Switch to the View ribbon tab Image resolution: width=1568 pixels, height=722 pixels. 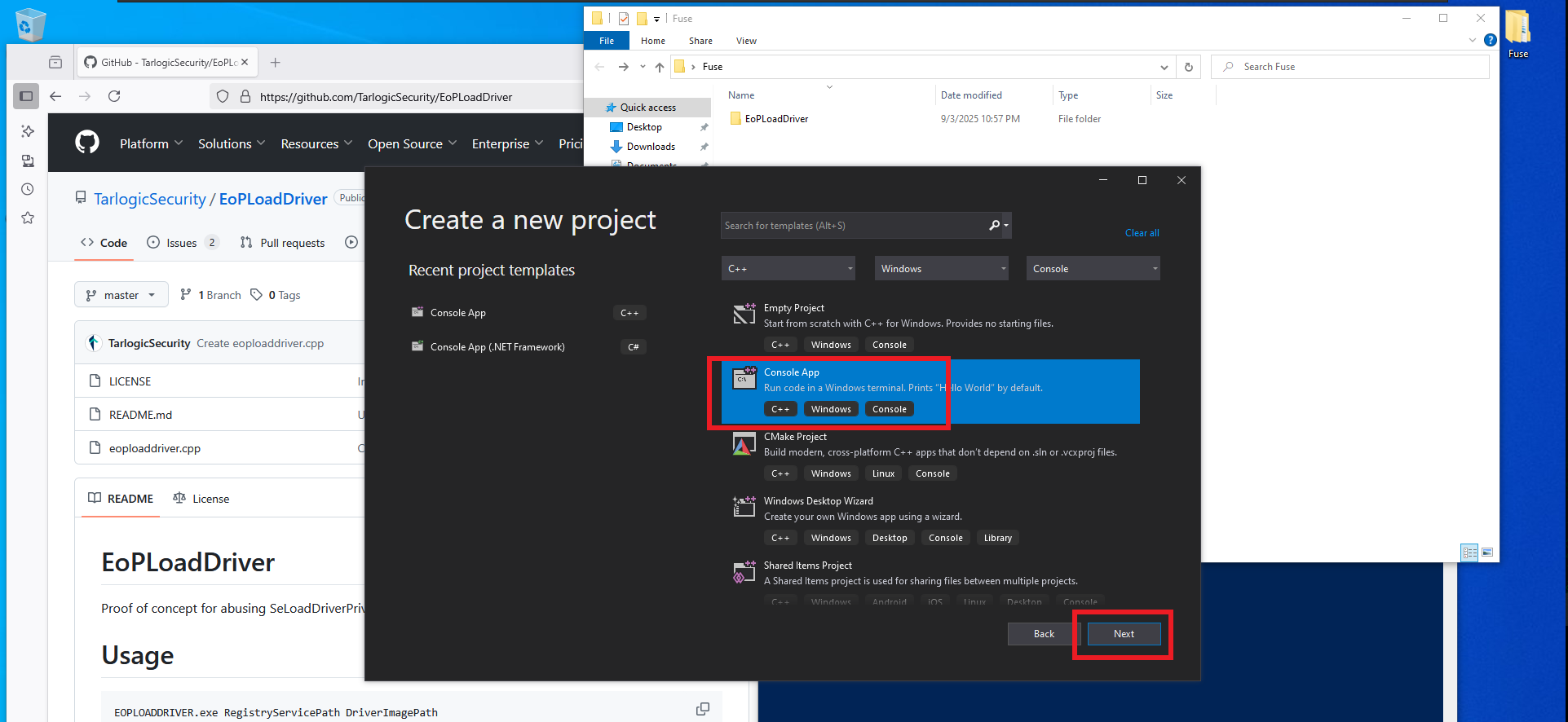[x=745, y=41]
